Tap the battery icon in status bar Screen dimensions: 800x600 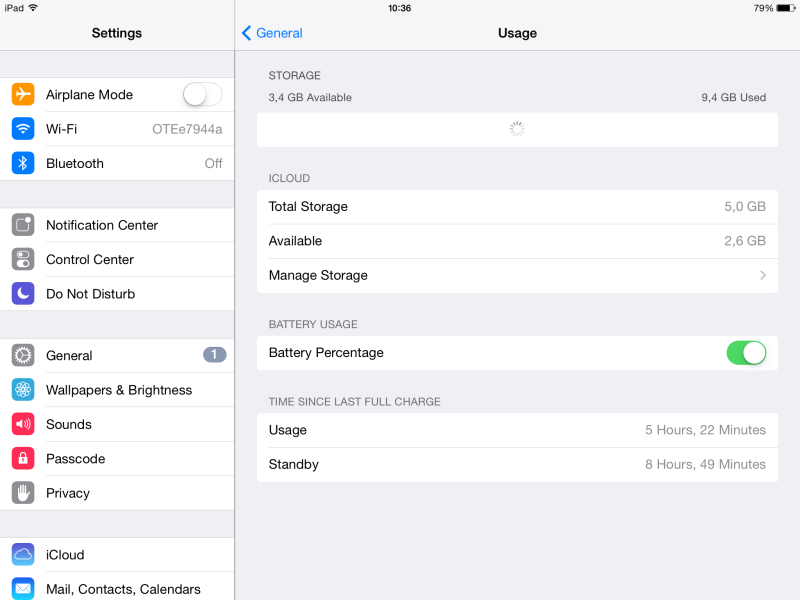[x=785, y=8]
